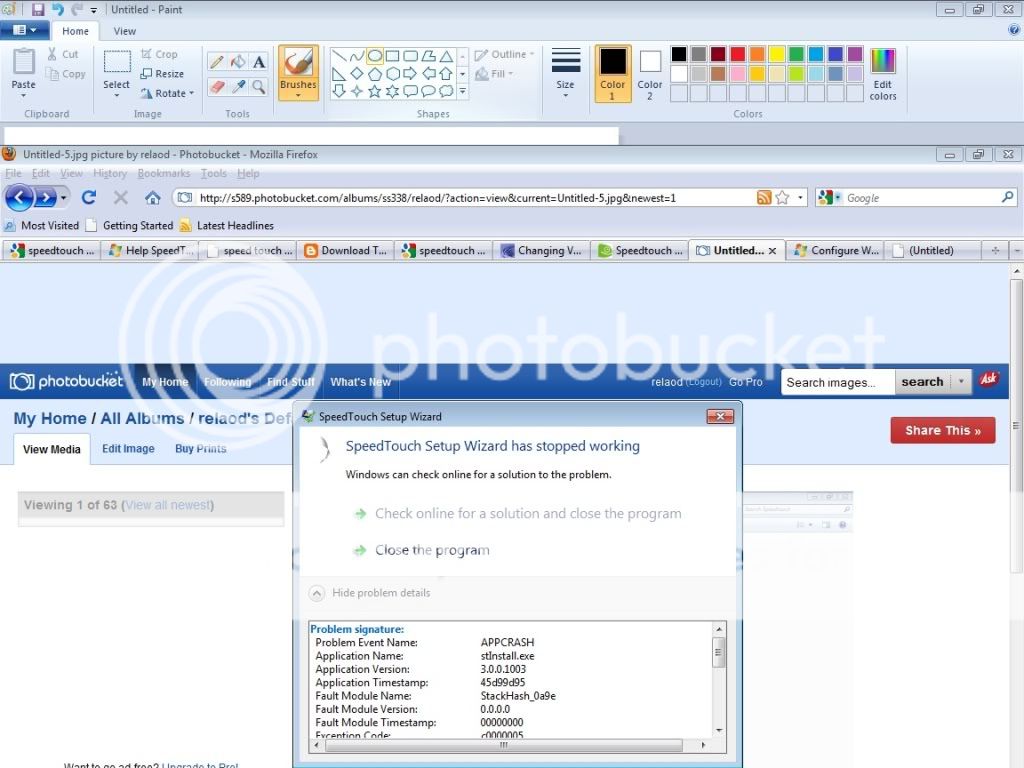
Task: Select the Text tool in Paint
Action: tap(259, 62)
